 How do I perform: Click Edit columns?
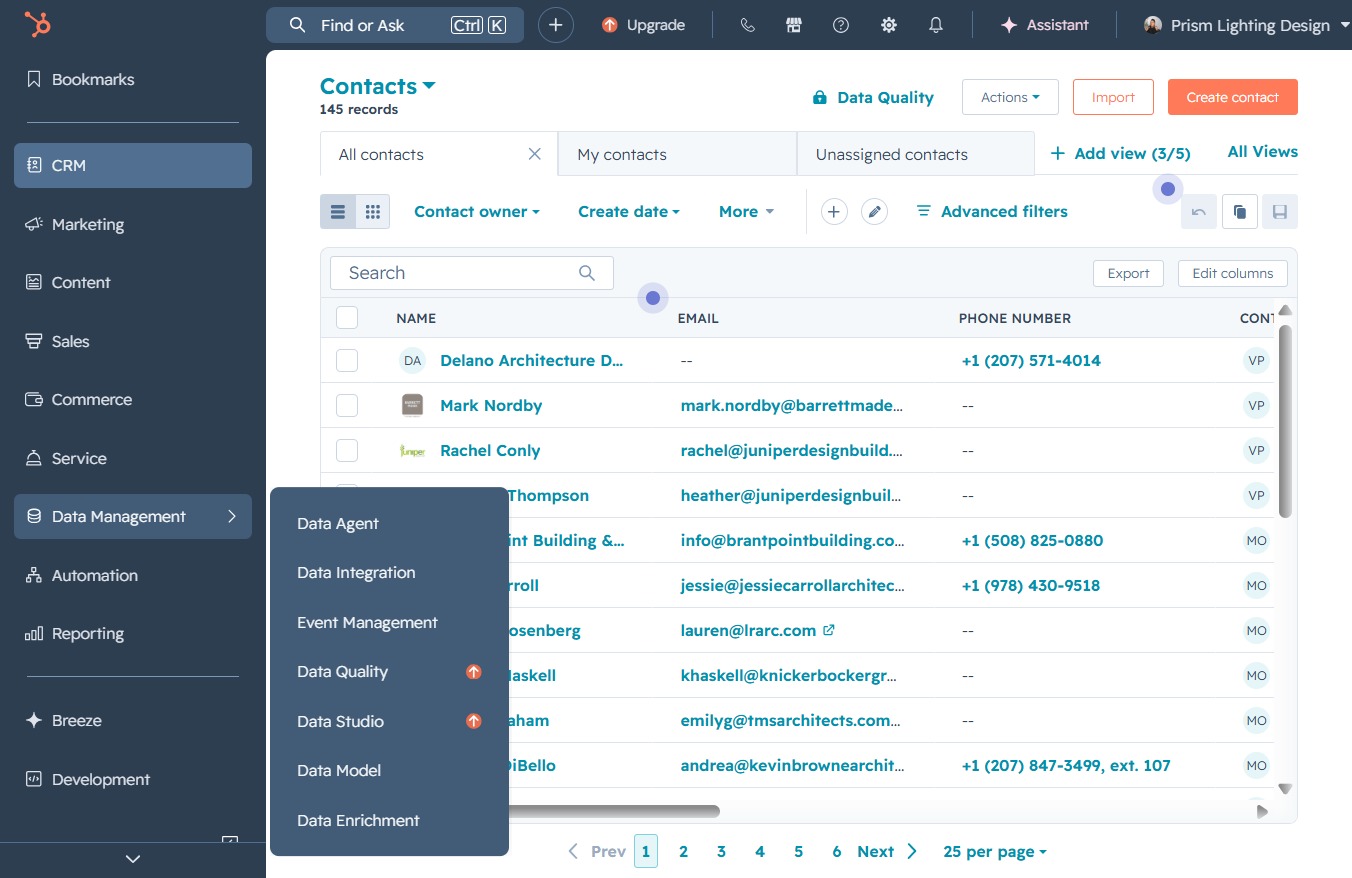(x=1233, y=273)
